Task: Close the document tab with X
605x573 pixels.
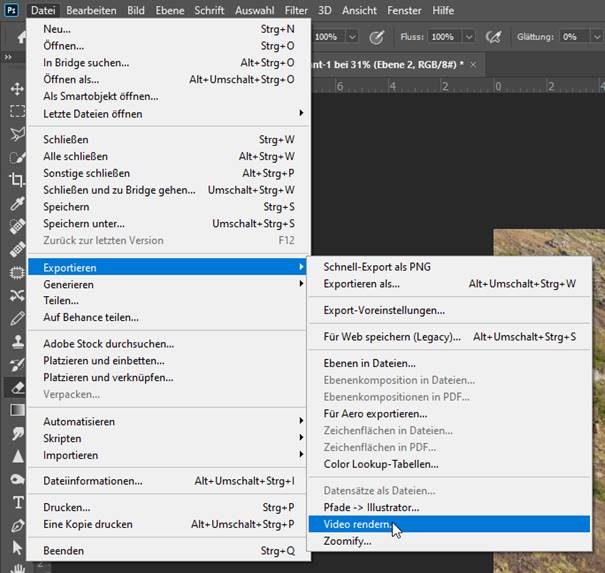Action: pyautogui.click(x=473, y=65)
